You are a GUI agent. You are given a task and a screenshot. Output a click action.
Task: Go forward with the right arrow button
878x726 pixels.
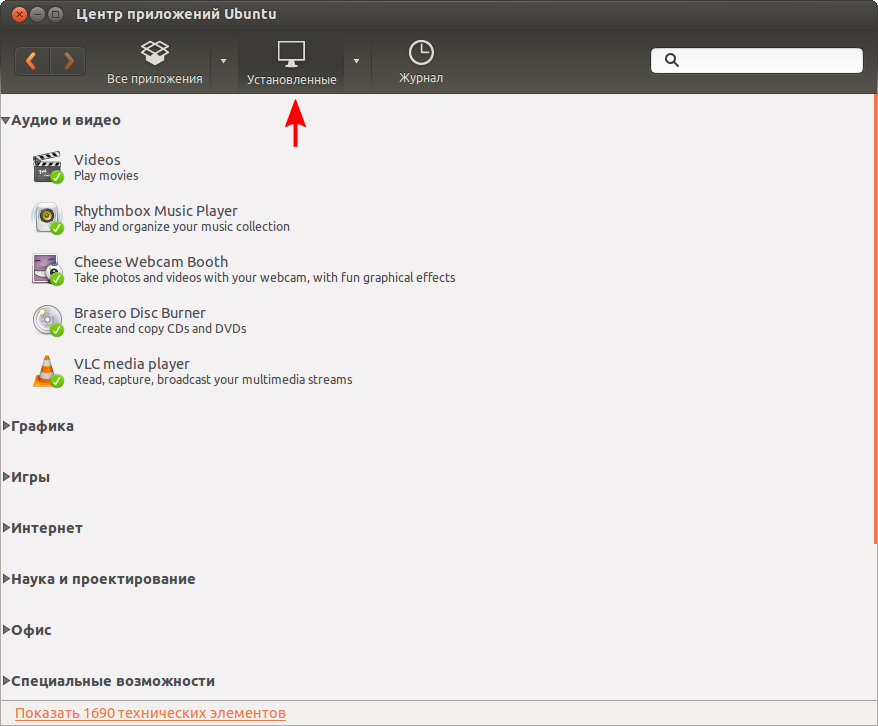68,60
